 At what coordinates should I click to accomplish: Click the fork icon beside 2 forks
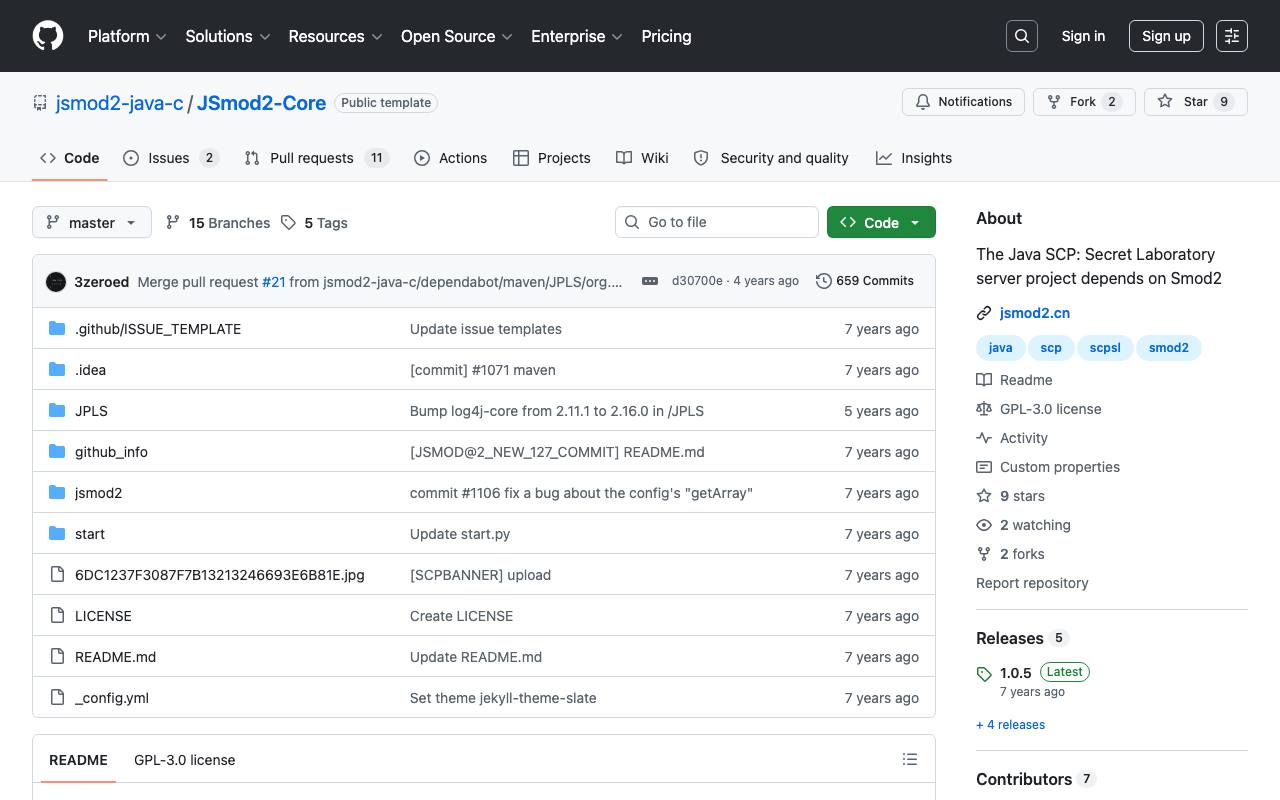tap(984, 554)
